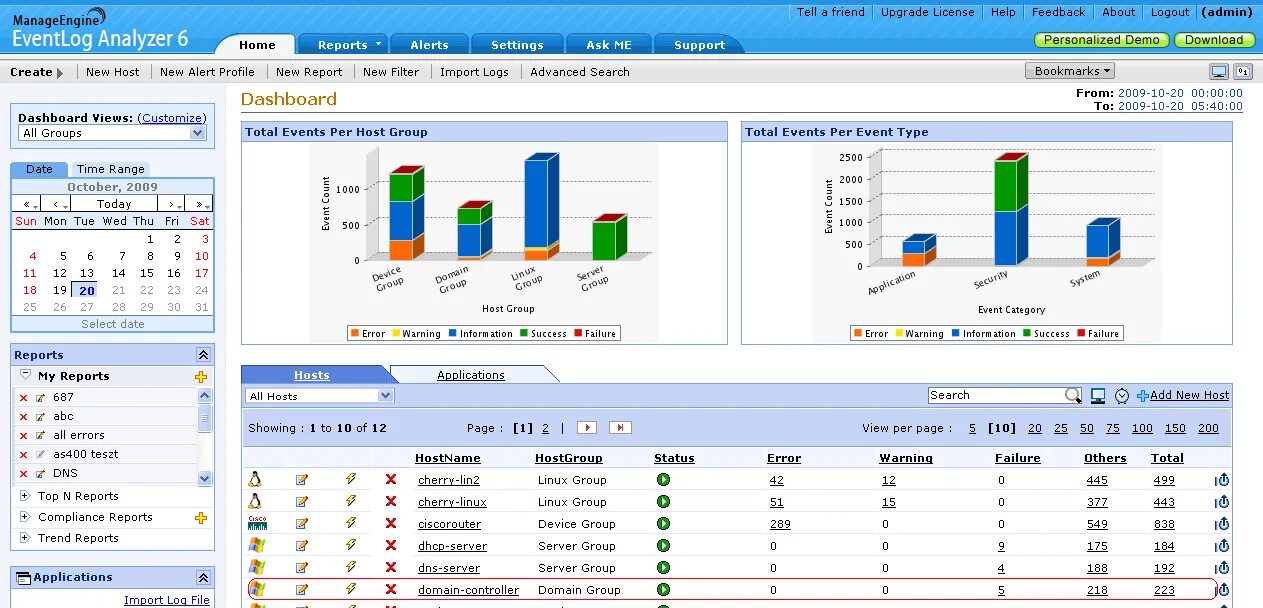Click the calendar next-year » button
The image size is (1263, 608).
198,204
